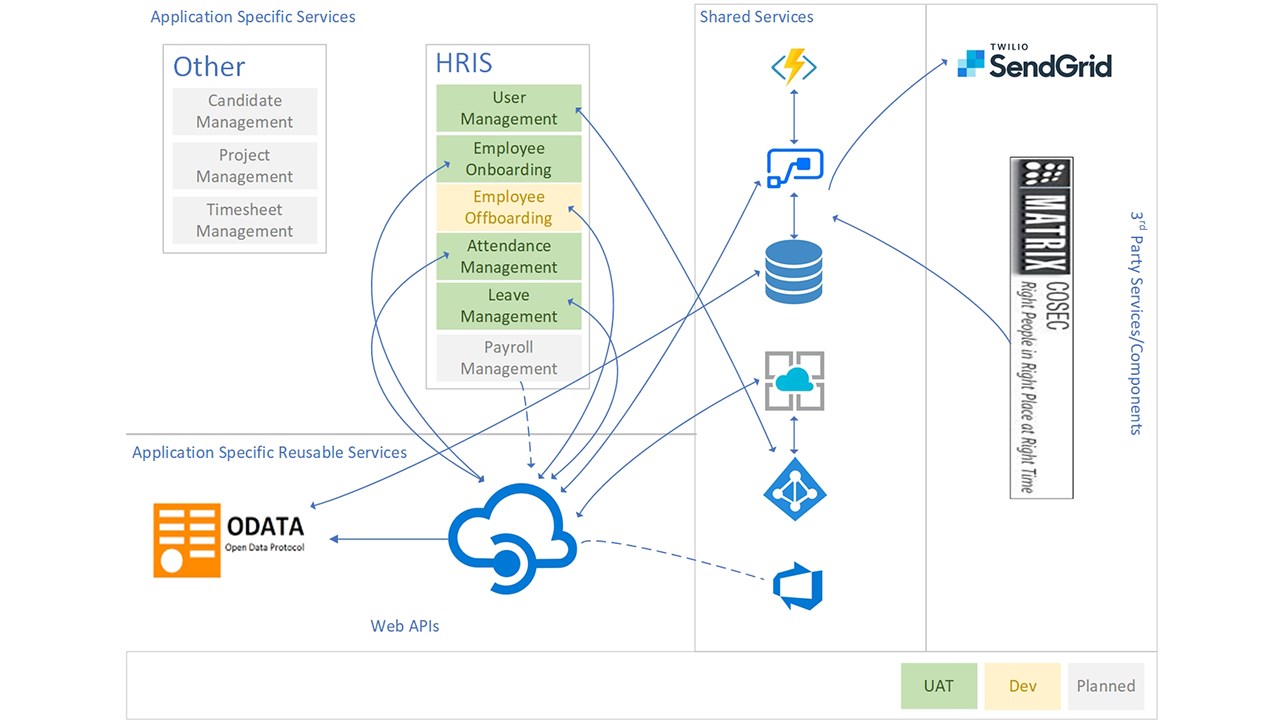This screenshot has width=1280, height=720.
Task: Click the orange ODATA logo
Action: 229,540
